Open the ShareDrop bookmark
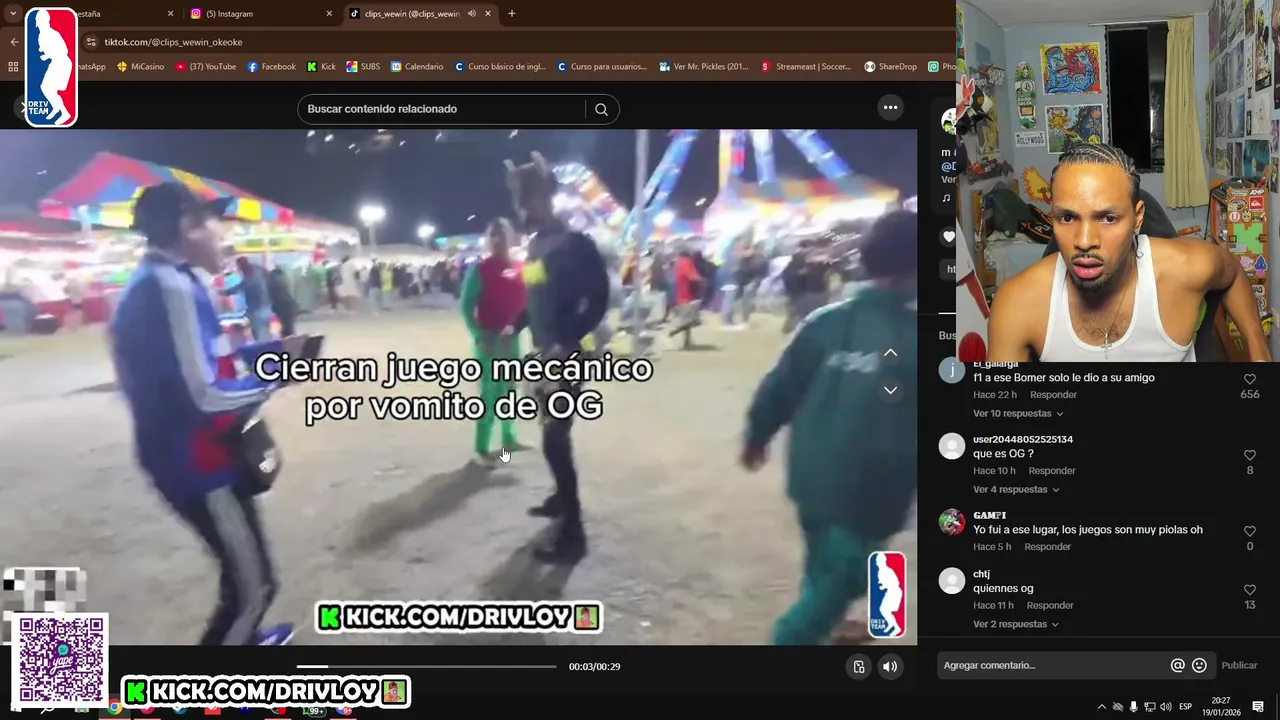1280x720 pixels. click(x=891, y=67)
